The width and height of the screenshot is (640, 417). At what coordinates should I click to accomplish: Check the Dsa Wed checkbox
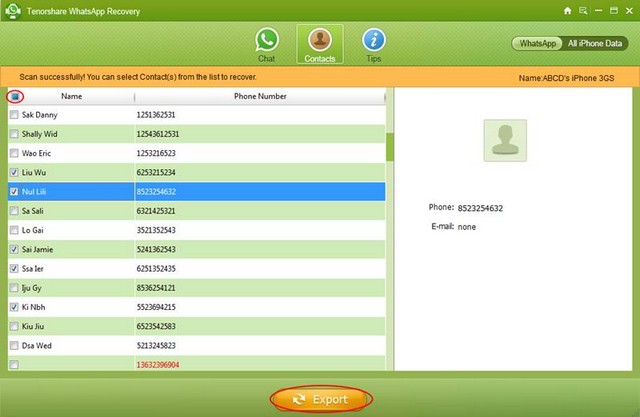click(x=14, y=345)
